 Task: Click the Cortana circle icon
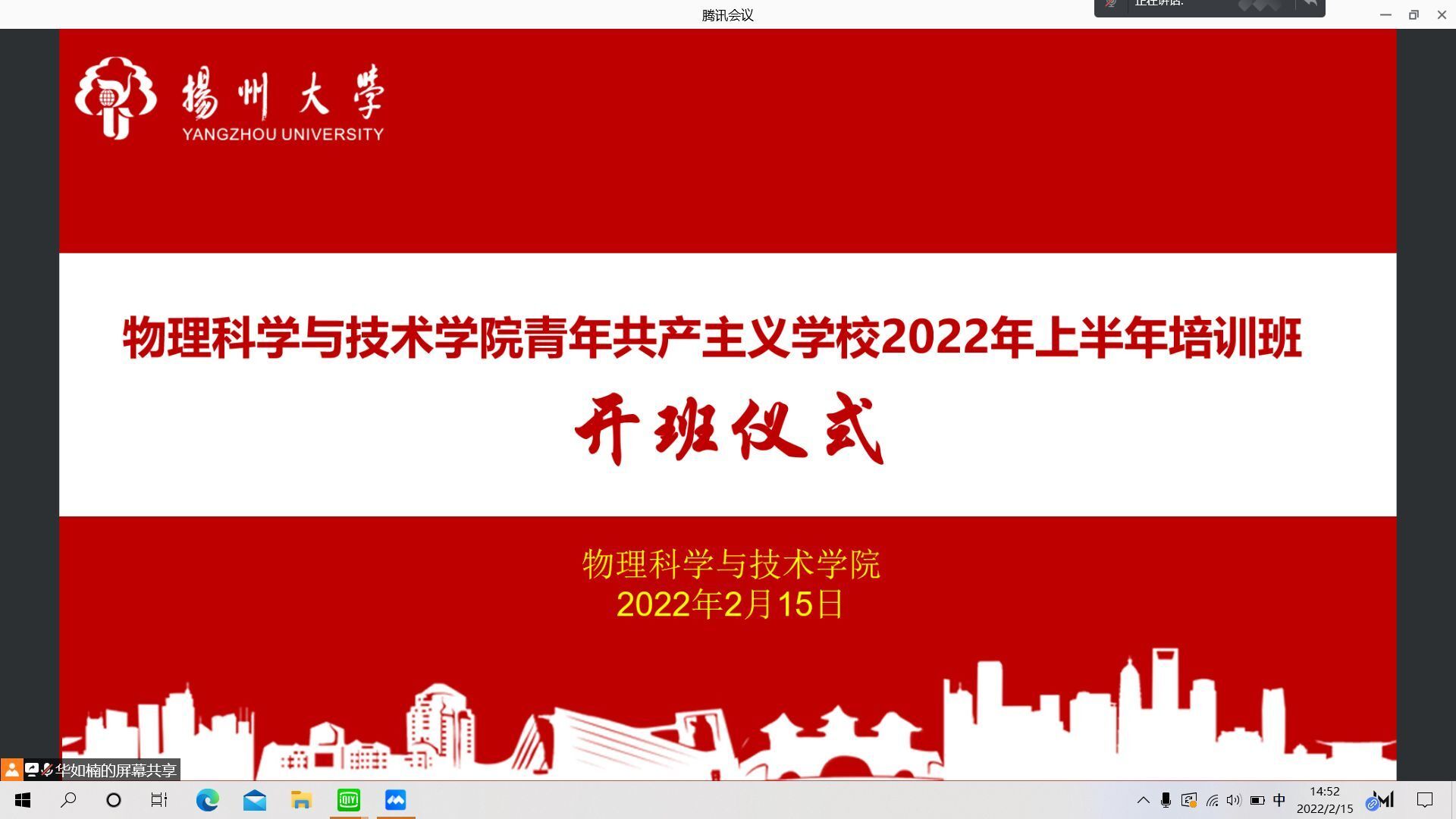click(x=114, y=800)
